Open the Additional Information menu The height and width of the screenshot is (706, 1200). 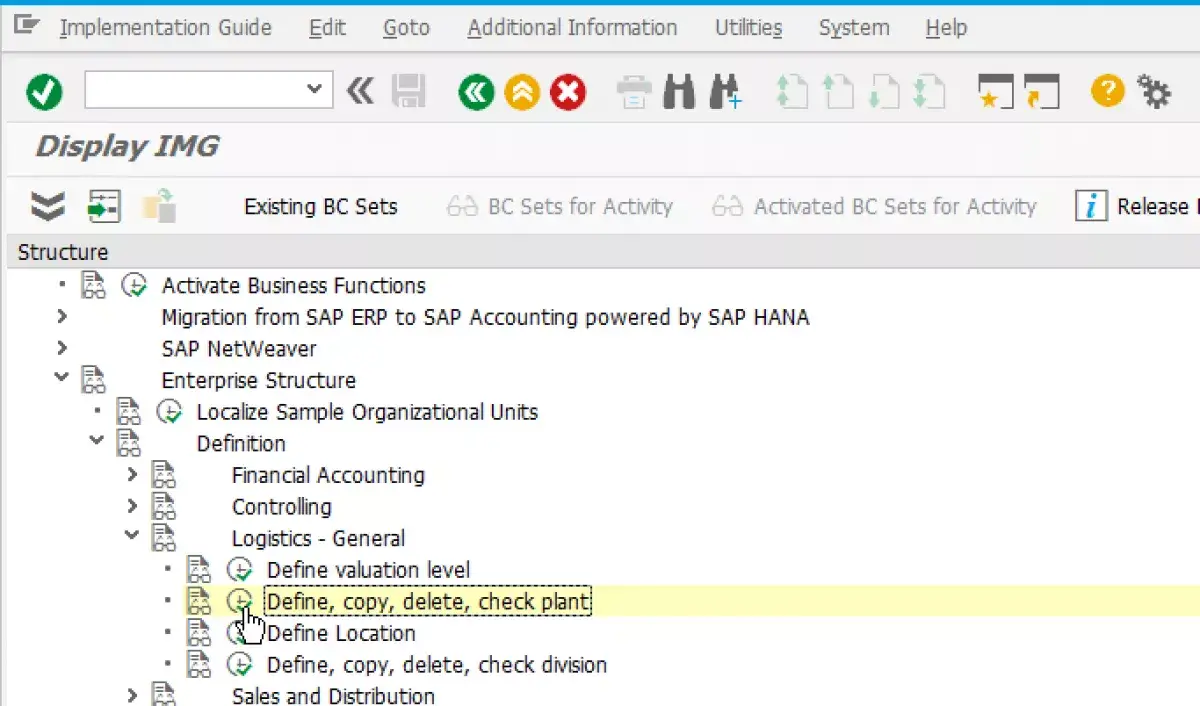point(573,28)
